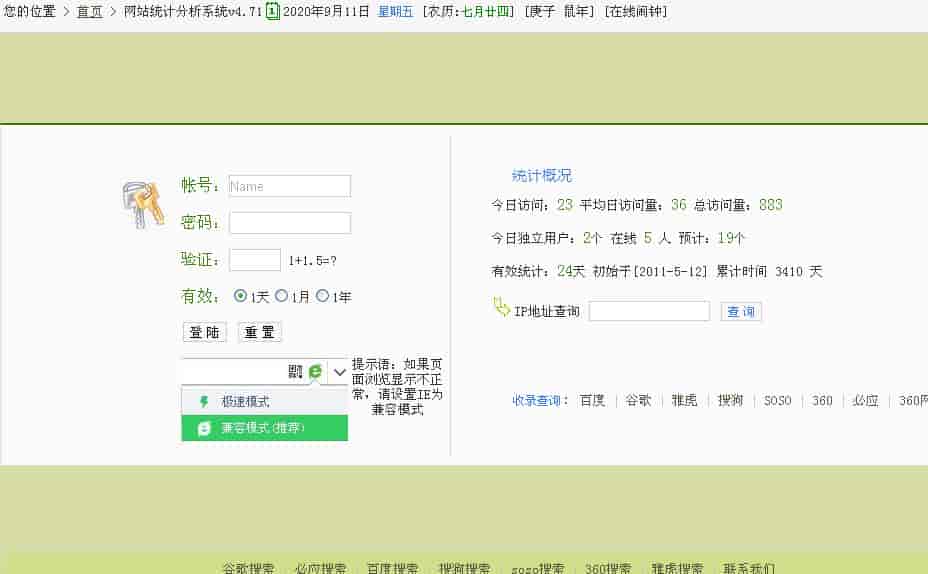Open 谷歌搜索 link in footer
Viewport: 928px width, 574px height.
point(249,568)
